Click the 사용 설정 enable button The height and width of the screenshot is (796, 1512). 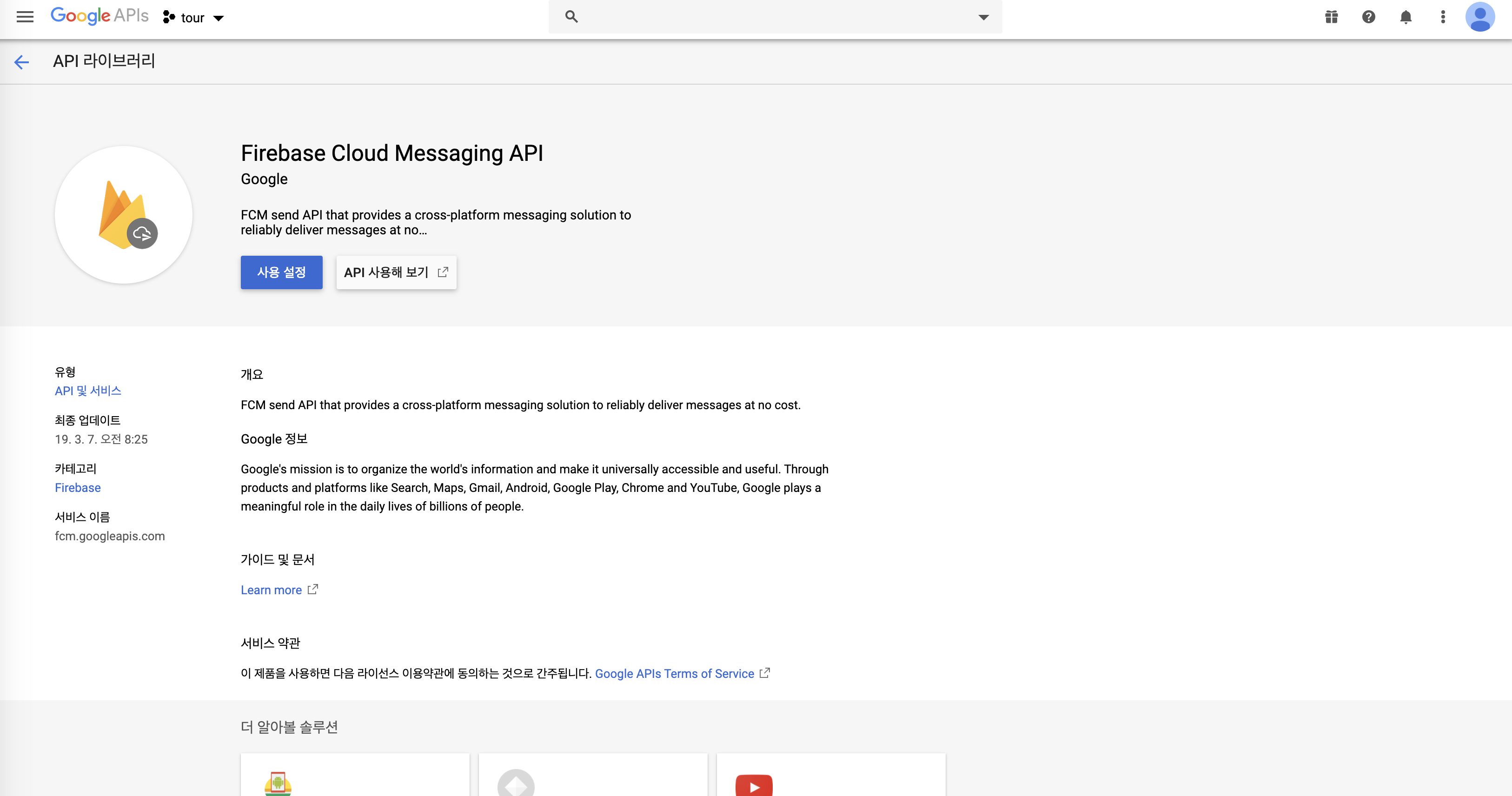click(x=281, y=272)
